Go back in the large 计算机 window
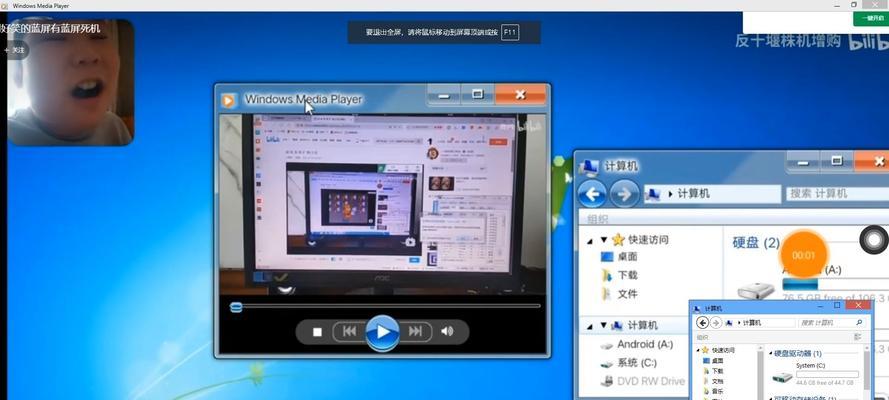The image size is (889, 400). pos(592,194)
